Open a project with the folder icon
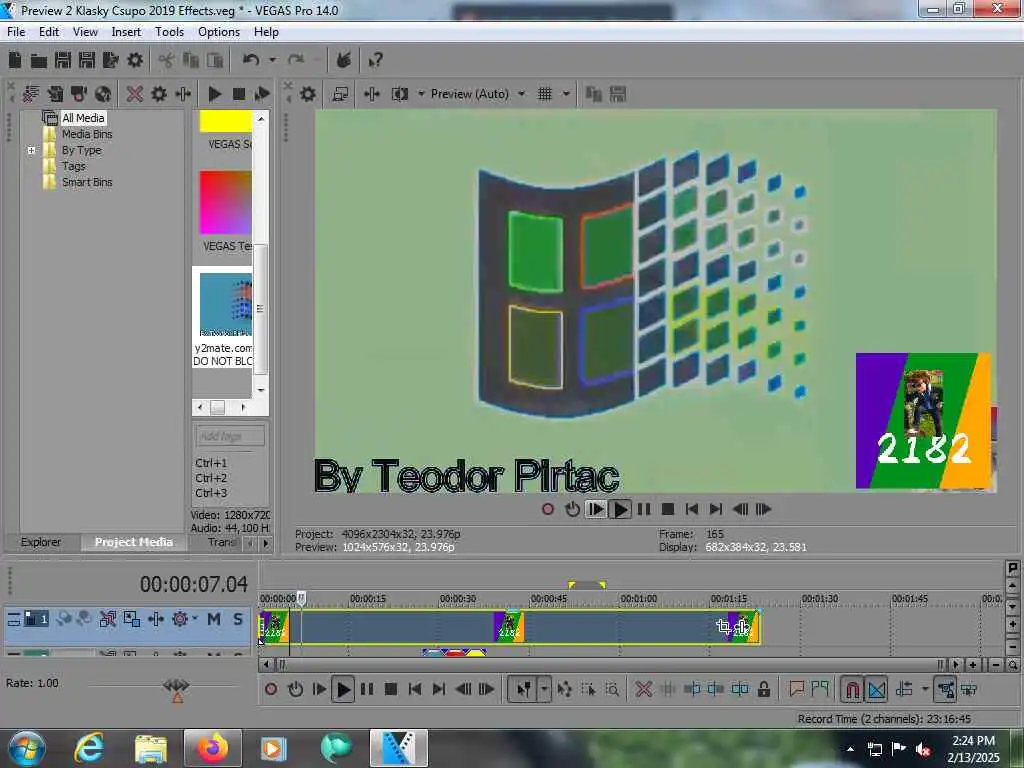This screenshot has width=1024, height=768. [39, 61]
